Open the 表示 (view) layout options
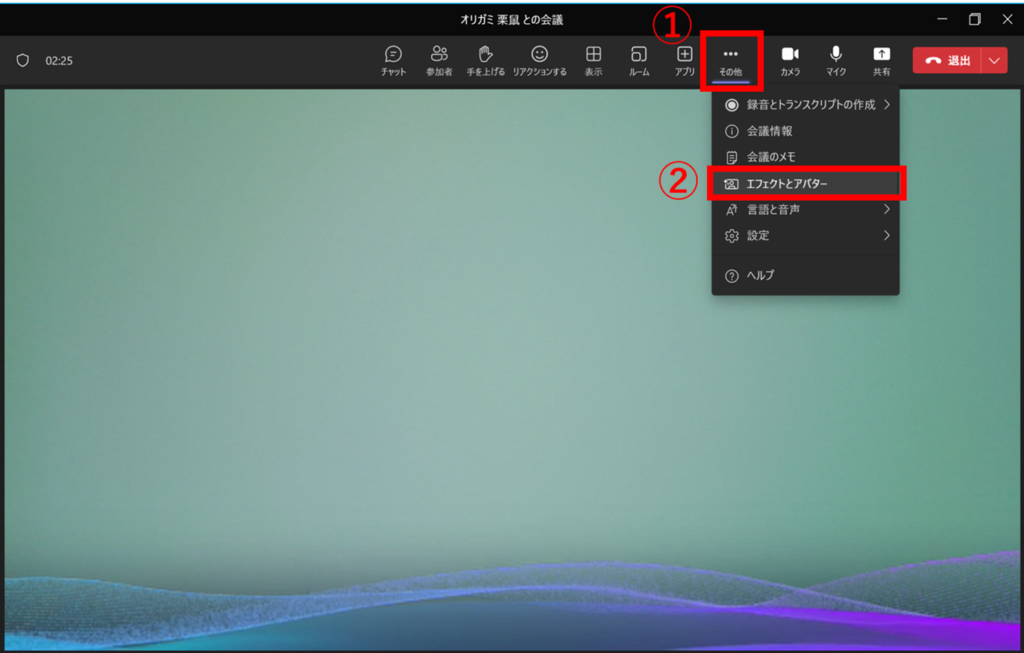Viewport: 1024px width, 653px height. click(x=593, y=59)
